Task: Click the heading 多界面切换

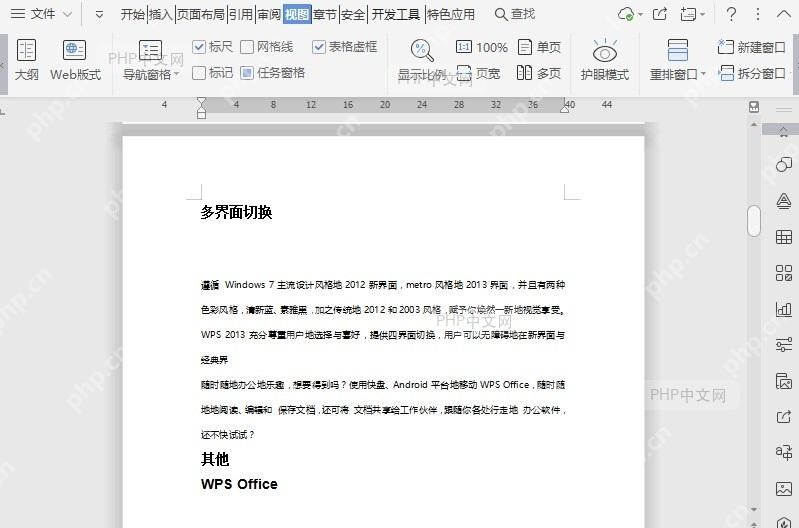Action: [236, 212]
